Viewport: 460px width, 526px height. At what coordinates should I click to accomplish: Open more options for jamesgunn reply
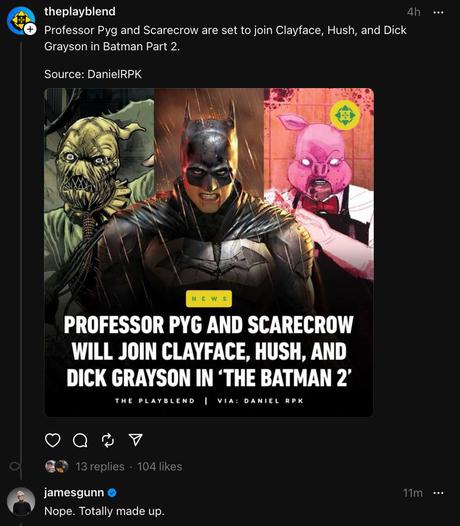pos(439,493)
